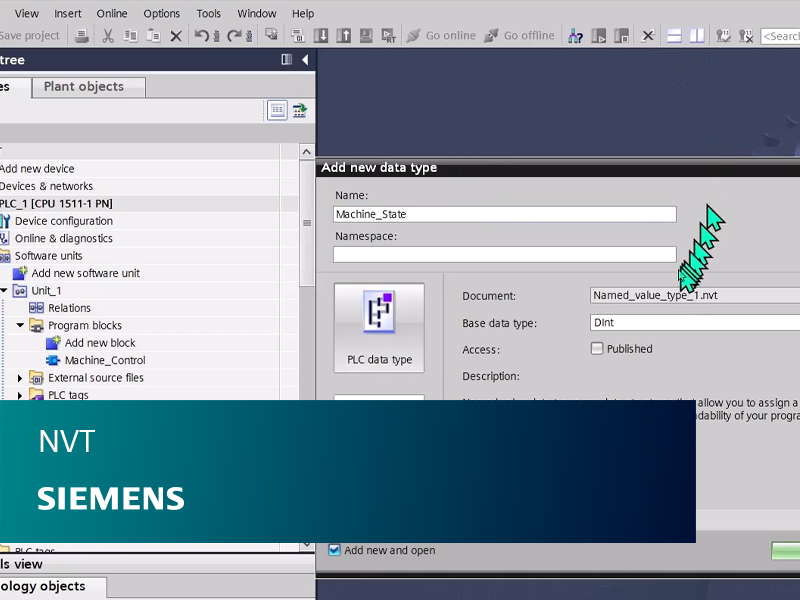The height and width of the screenshot is (600, 800).
Task: Click the Name field containing Machine_State
Action: click(505, 214)
